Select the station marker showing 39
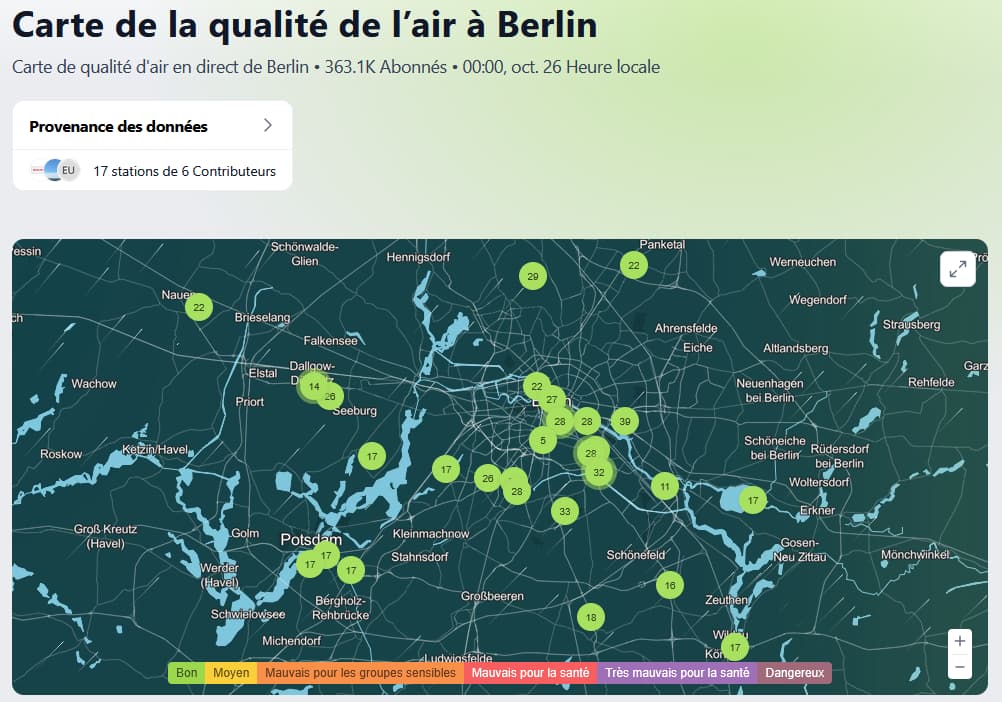 click(625, 421)
